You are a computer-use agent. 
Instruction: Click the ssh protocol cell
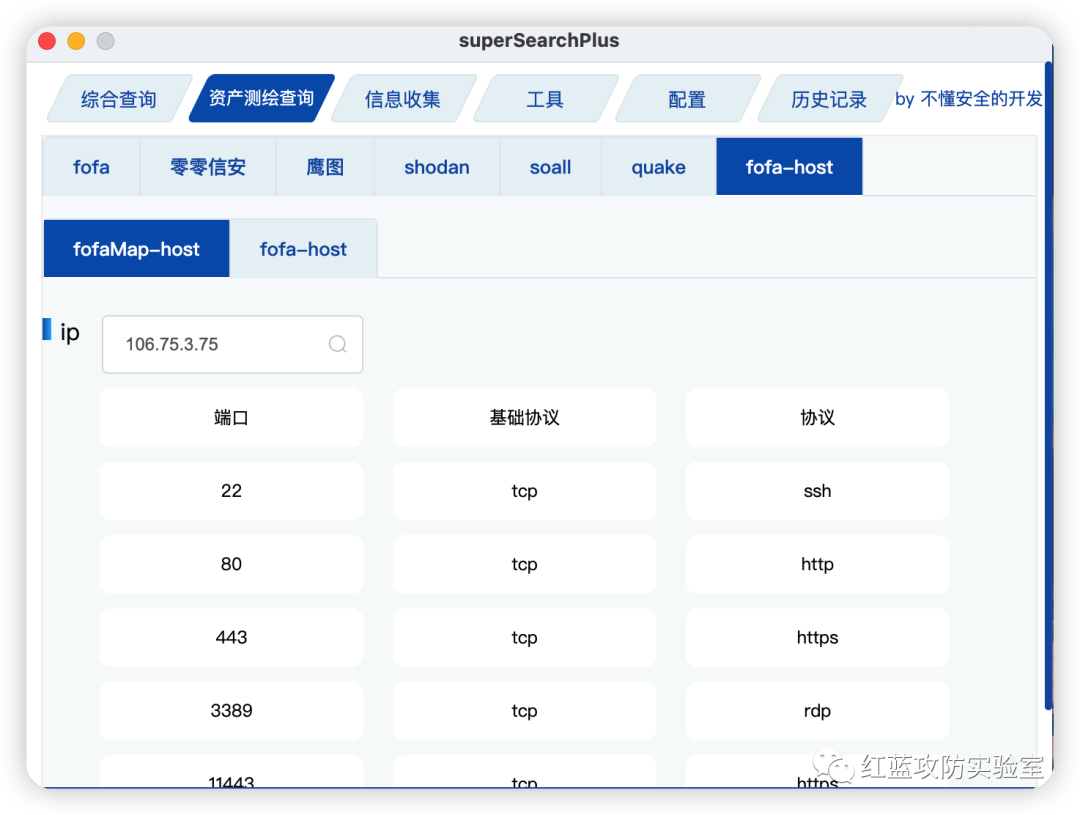tap(818, 491)
